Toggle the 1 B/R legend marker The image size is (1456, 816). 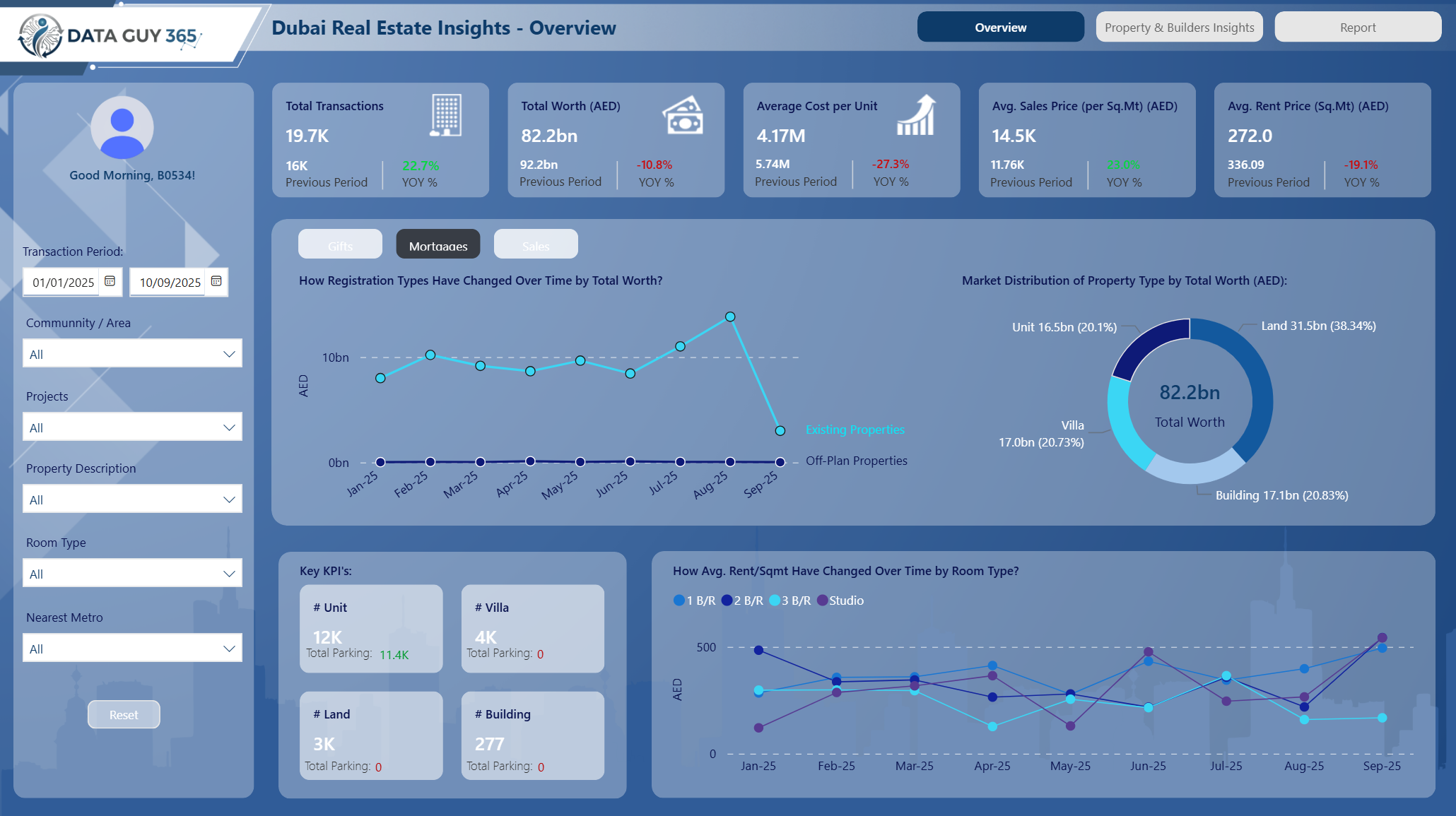[679, 601]
